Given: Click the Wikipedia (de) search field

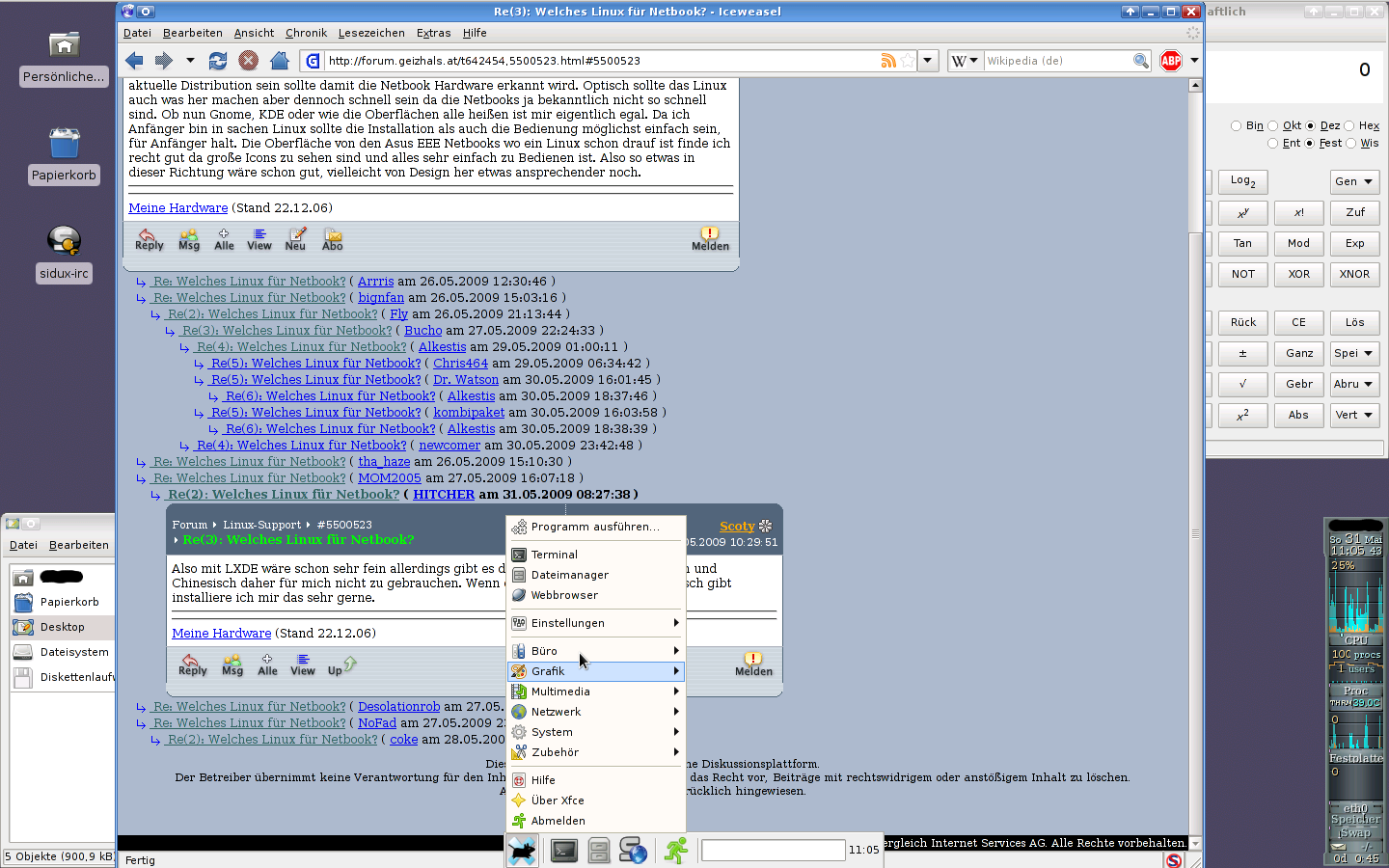Looking at the screenshot, I should click(x=1057, y=61).
